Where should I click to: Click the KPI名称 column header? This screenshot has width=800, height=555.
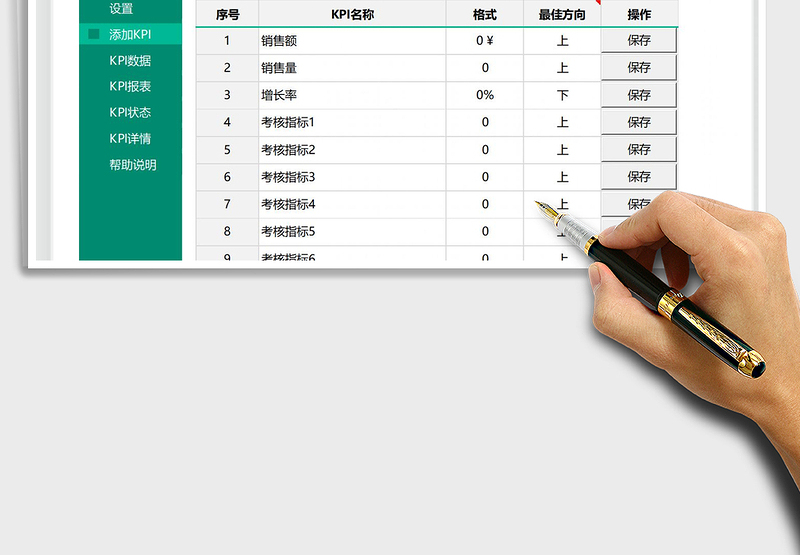[352, 15]
